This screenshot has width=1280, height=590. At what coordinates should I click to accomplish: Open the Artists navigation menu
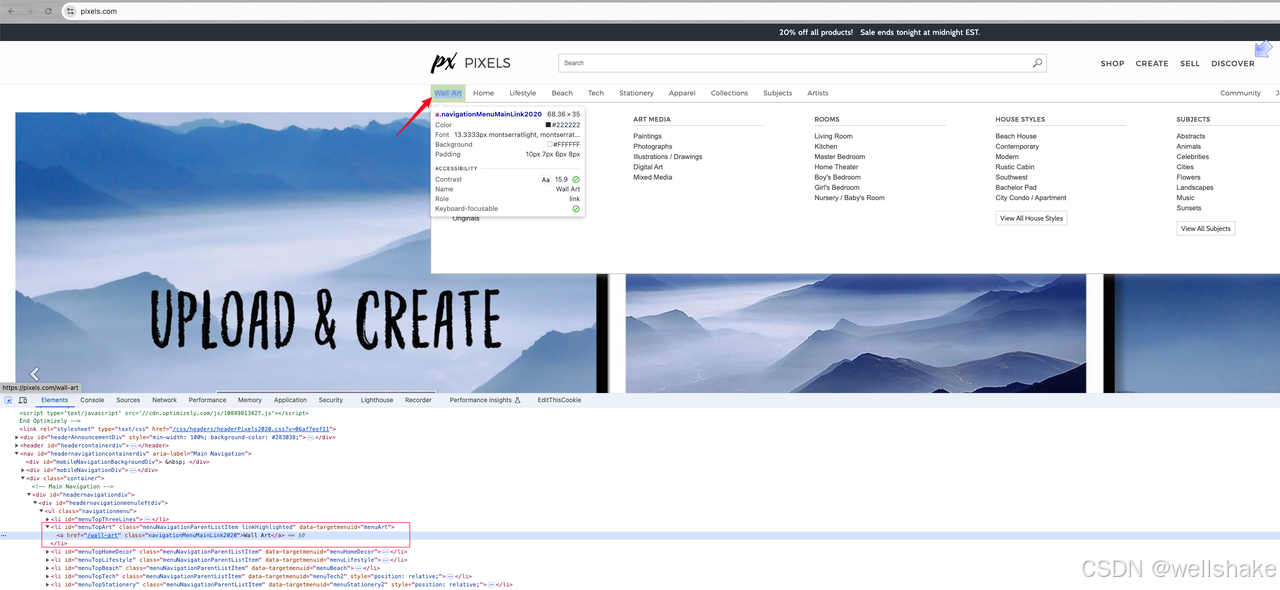818,93
